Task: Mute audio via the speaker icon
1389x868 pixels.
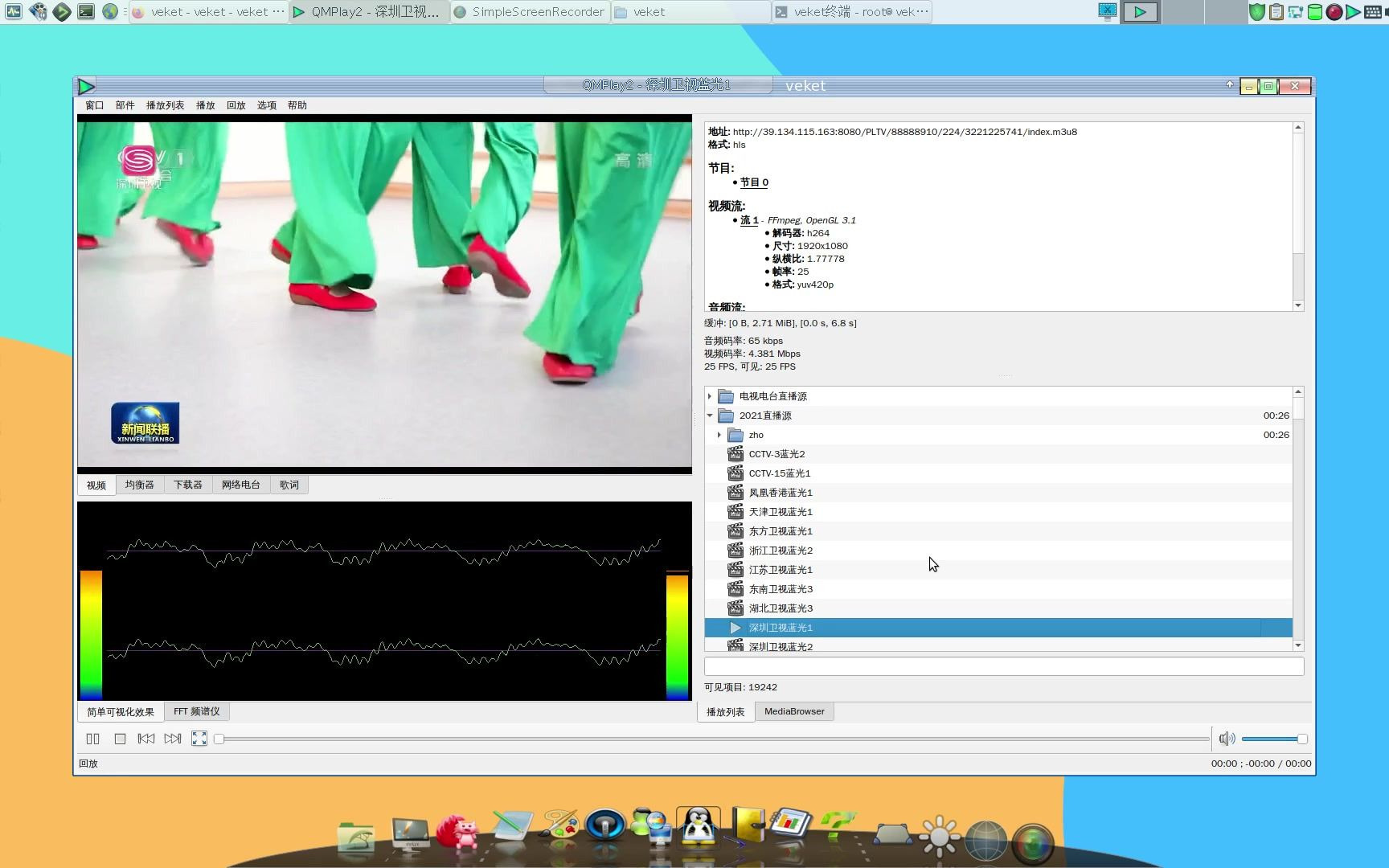Action: click(x=1227, y=739)
